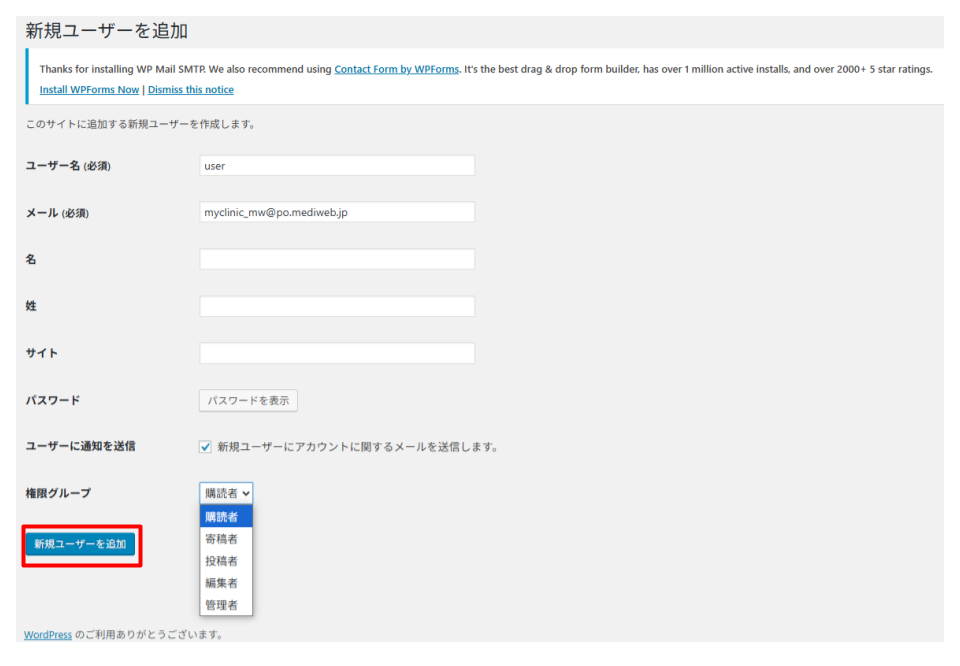Select 管理者 from the role list
Image resolution: width=960 pixels, height=666 pixels.
point(226,605)
